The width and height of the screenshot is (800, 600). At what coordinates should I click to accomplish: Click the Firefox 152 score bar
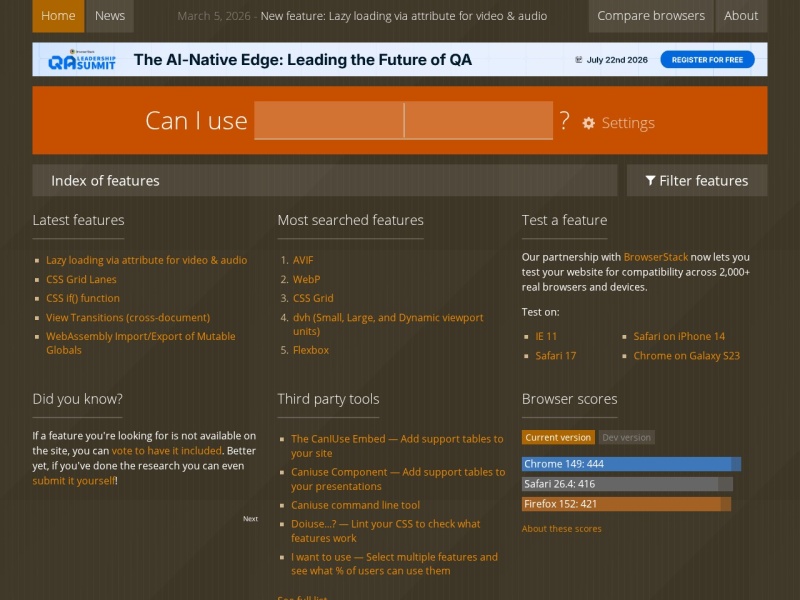click(x=626, y=504)
